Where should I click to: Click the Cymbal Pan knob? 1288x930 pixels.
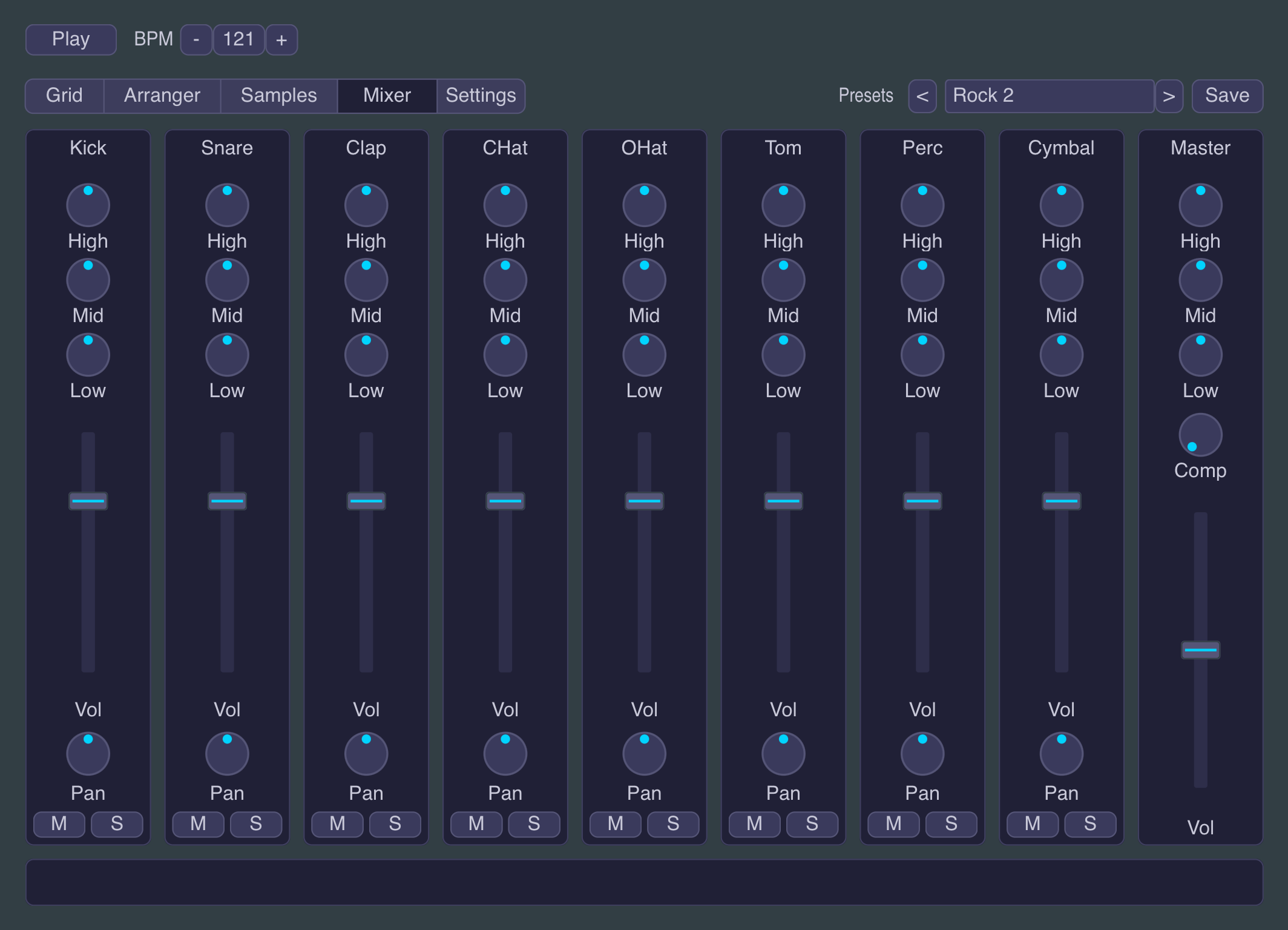(1062, 754)
